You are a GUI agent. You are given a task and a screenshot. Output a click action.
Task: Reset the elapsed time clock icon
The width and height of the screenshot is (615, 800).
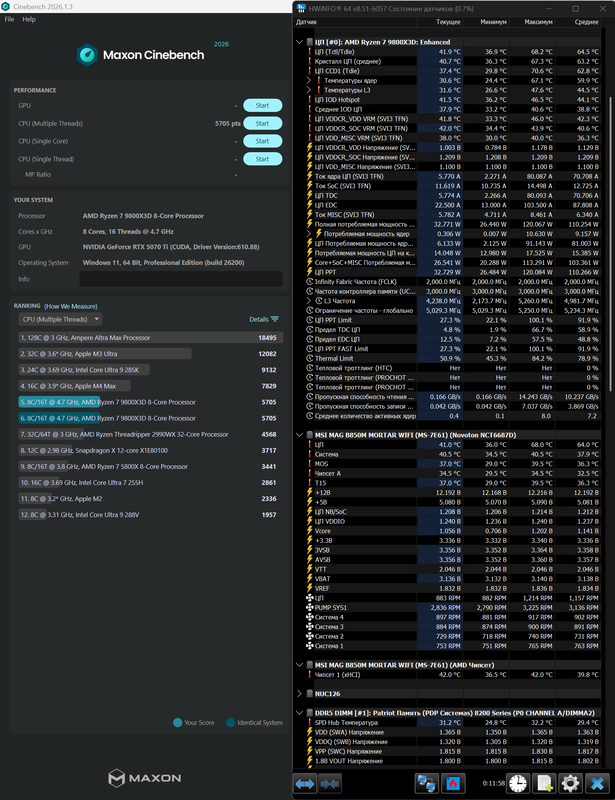(x=518, y=783)
